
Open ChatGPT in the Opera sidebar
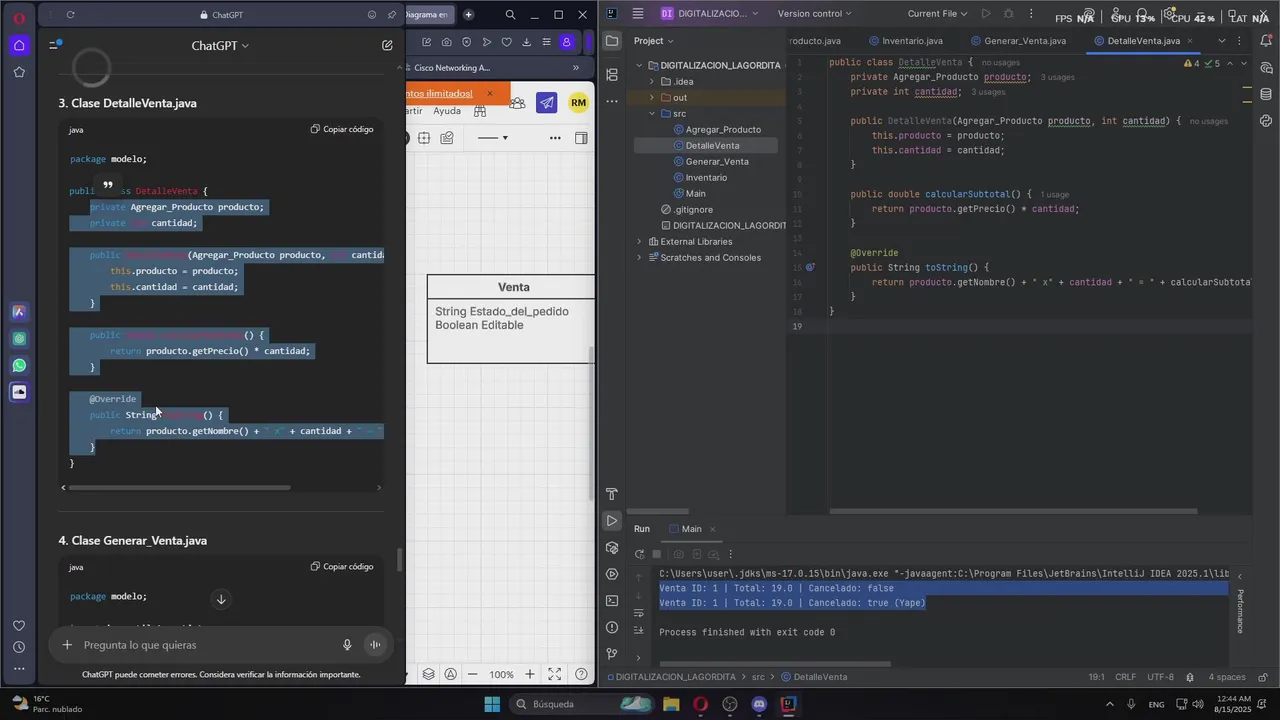point(19,339)
